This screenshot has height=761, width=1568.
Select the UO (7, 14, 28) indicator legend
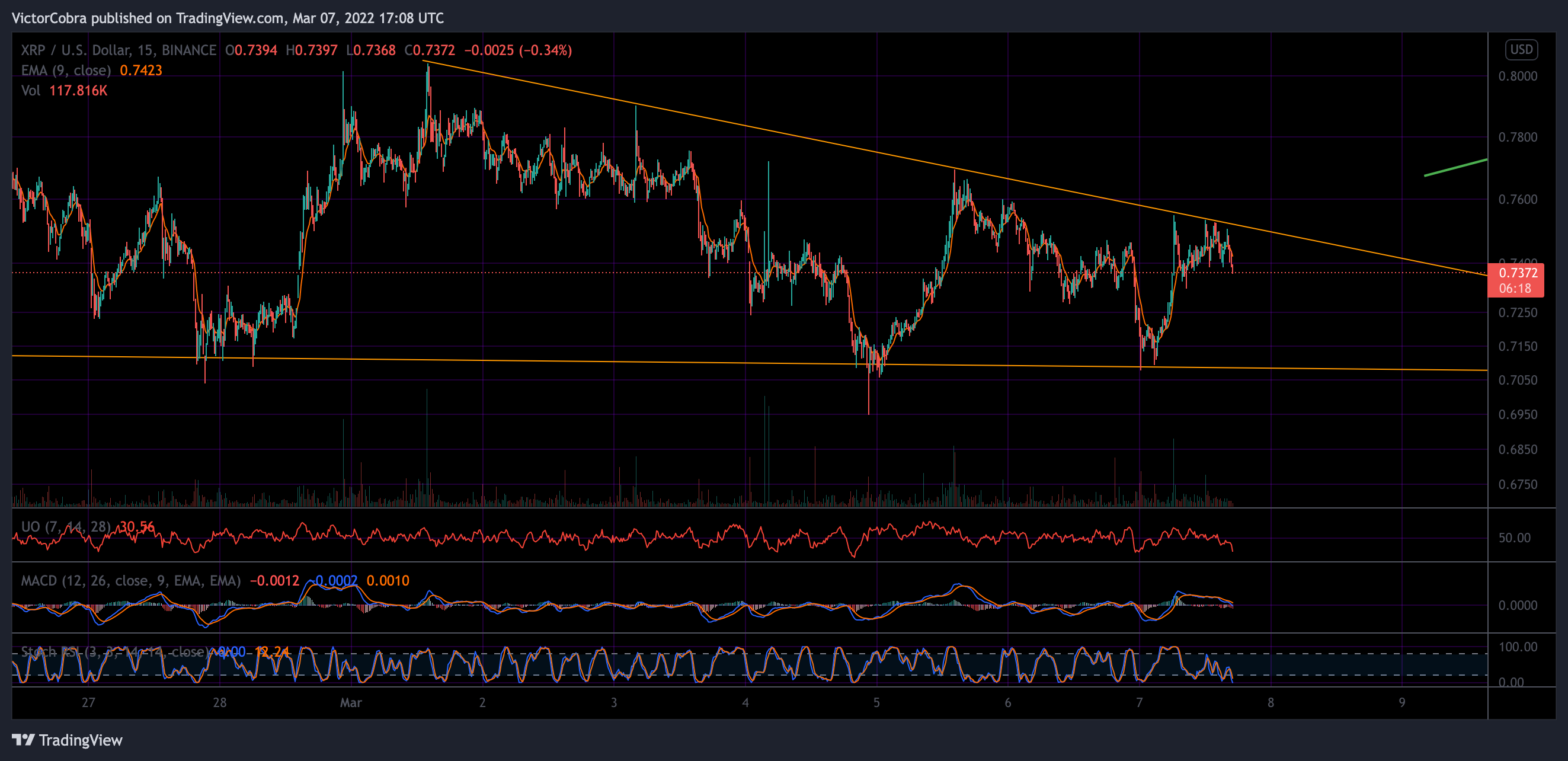click(66, 527)
